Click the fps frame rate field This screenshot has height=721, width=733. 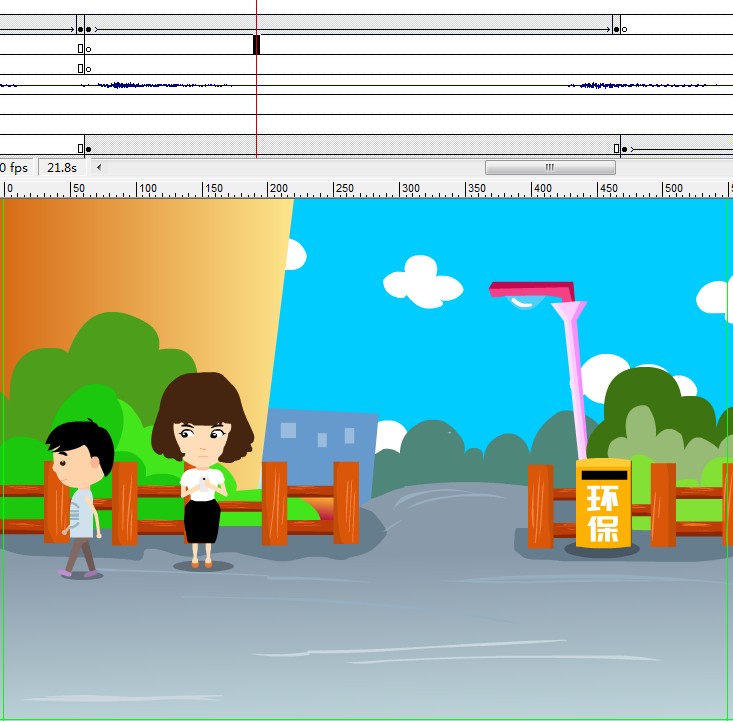click(17, 167)
